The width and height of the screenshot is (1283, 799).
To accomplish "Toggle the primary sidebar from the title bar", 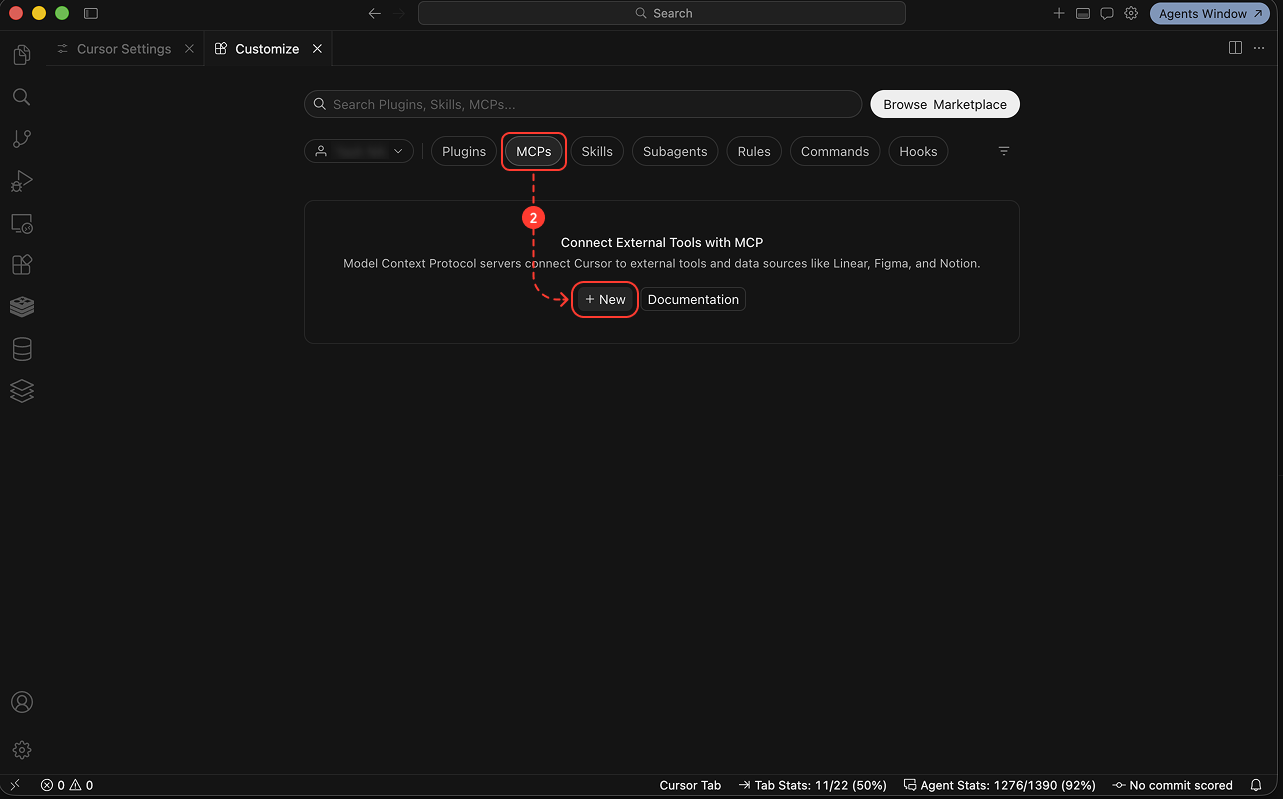I will [91, 14].
